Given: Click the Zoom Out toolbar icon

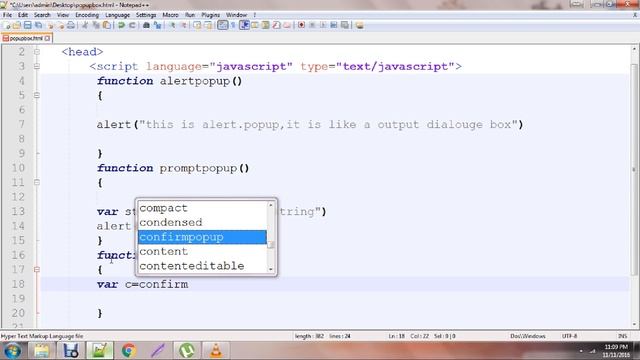Looking at the screenshot, I should tap(183, 25).
